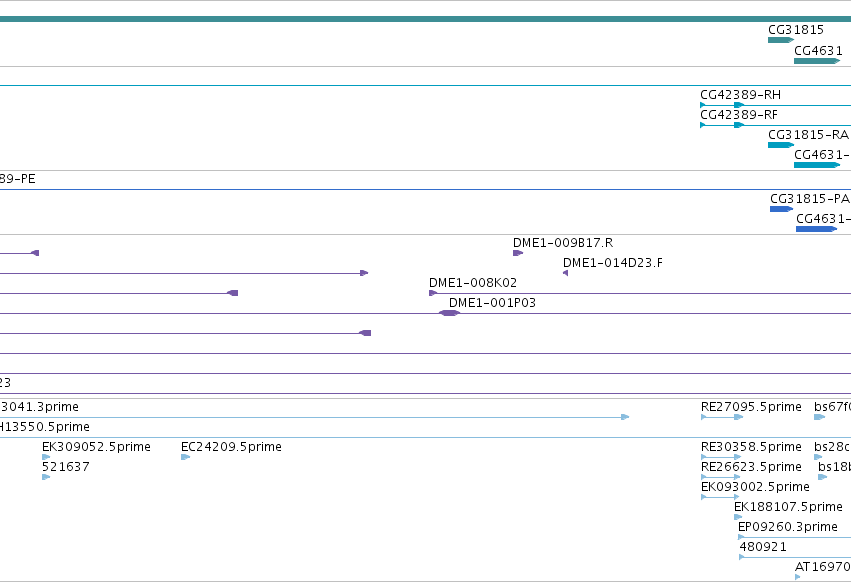851x582 pixels.
Task: Select the CG42389-RF transcript label
Action: click(739, 115)
